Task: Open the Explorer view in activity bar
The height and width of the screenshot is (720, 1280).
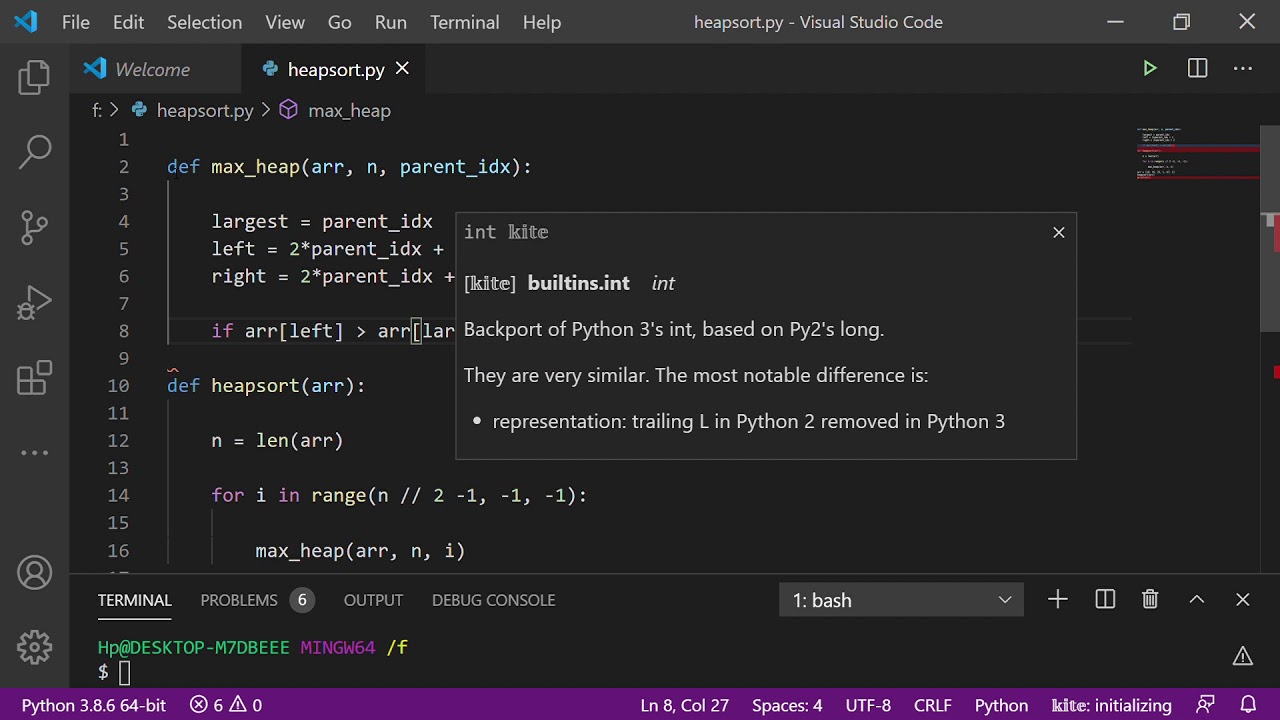Action: (x=34, y=77)
